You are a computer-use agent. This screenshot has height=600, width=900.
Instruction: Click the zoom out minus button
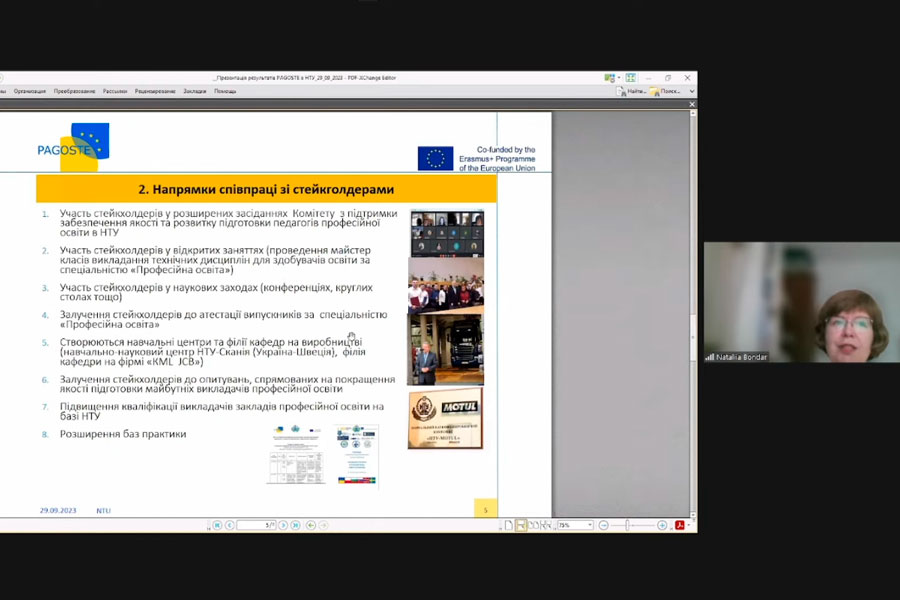[604, 525]
